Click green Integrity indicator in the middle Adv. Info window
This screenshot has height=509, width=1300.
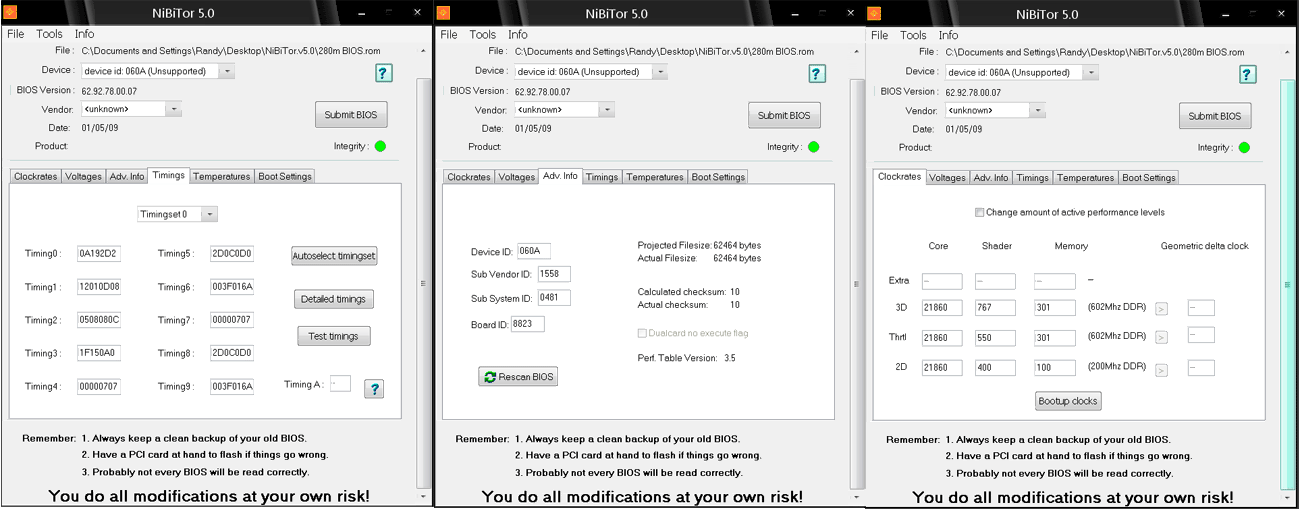(x=813, y=147)
